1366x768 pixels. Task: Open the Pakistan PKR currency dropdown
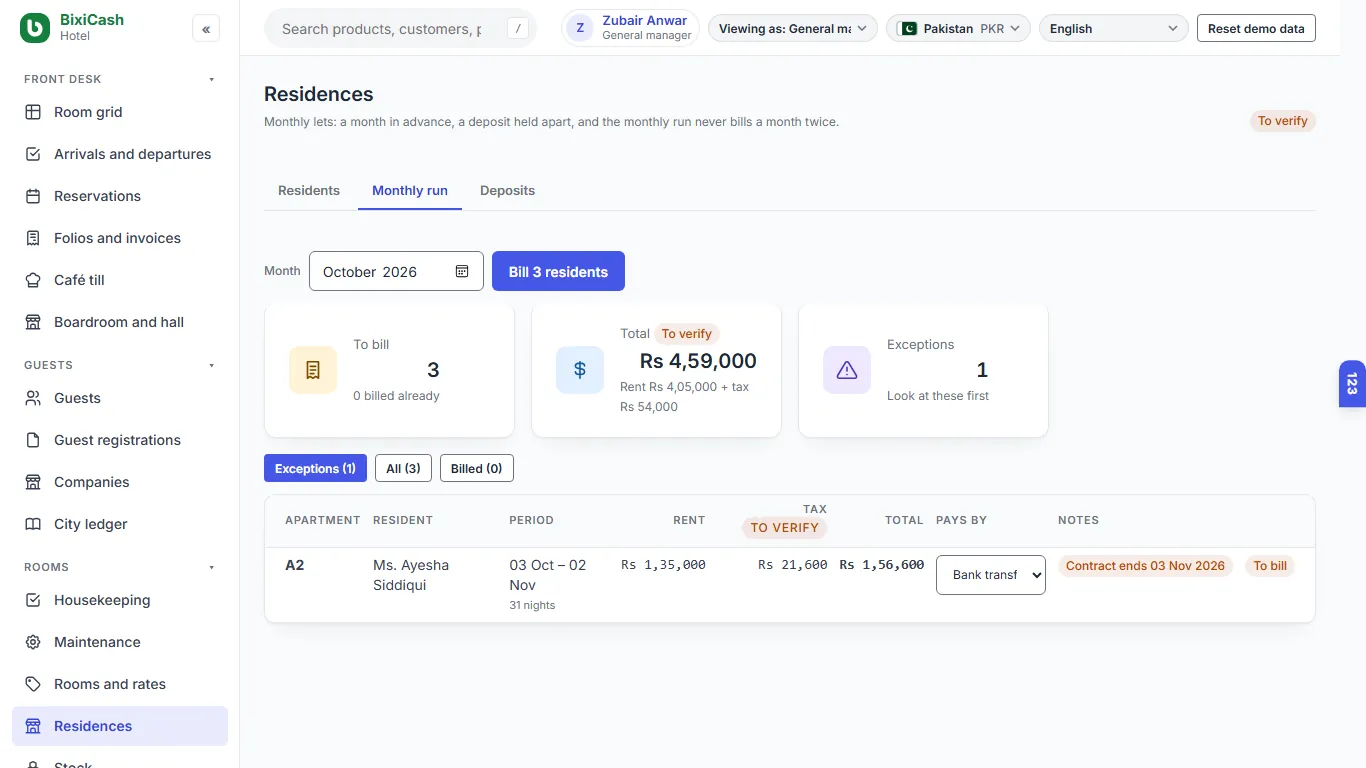click(x=959, y=28)
